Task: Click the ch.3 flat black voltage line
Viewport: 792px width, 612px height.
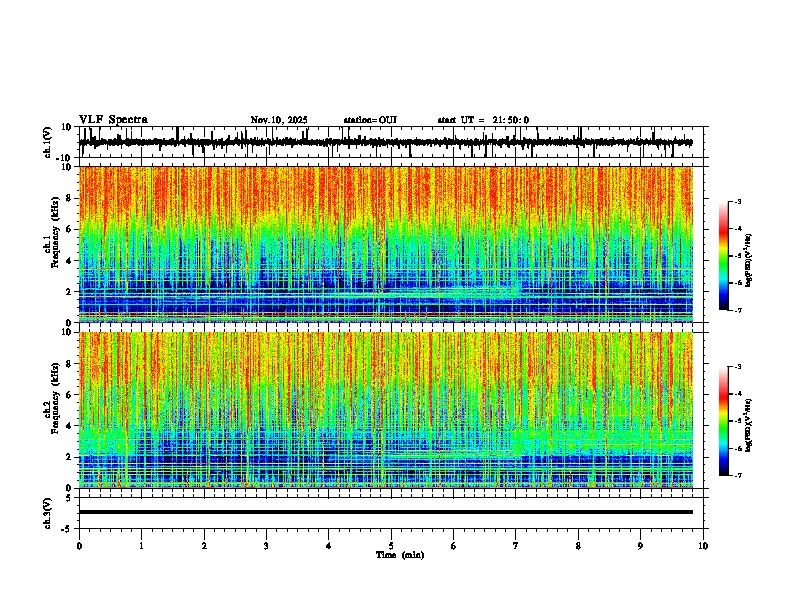Action: [x=385, y=512]
